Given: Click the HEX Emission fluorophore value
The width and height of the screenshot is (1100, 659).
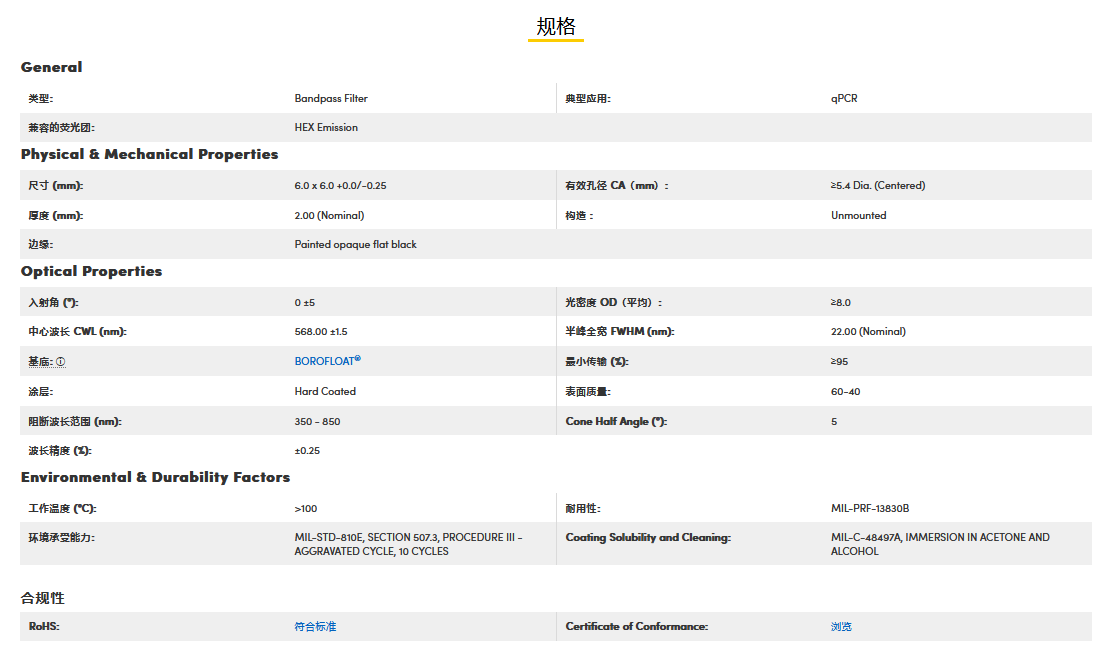Looking at the screenshot, I should [326, 128].
